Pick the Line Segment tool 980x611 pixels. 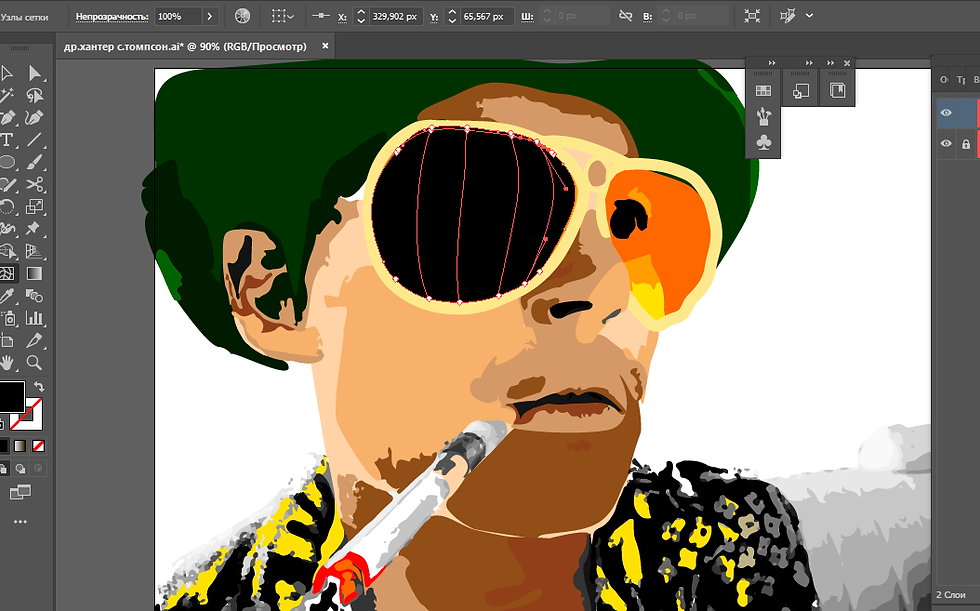(x=35, y=140)
